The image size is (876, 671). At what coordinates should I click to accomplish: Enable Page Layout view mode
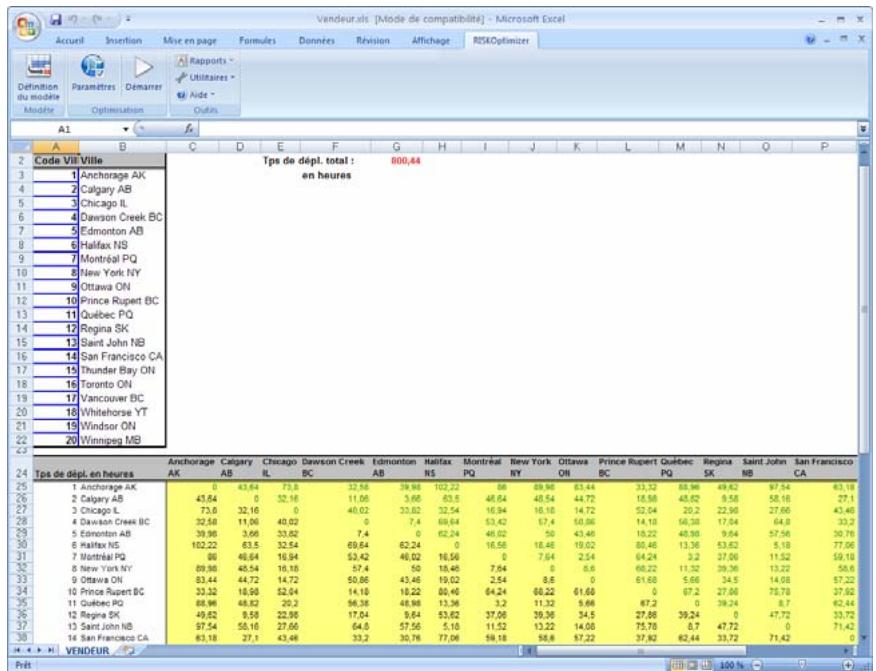point(694,662)
